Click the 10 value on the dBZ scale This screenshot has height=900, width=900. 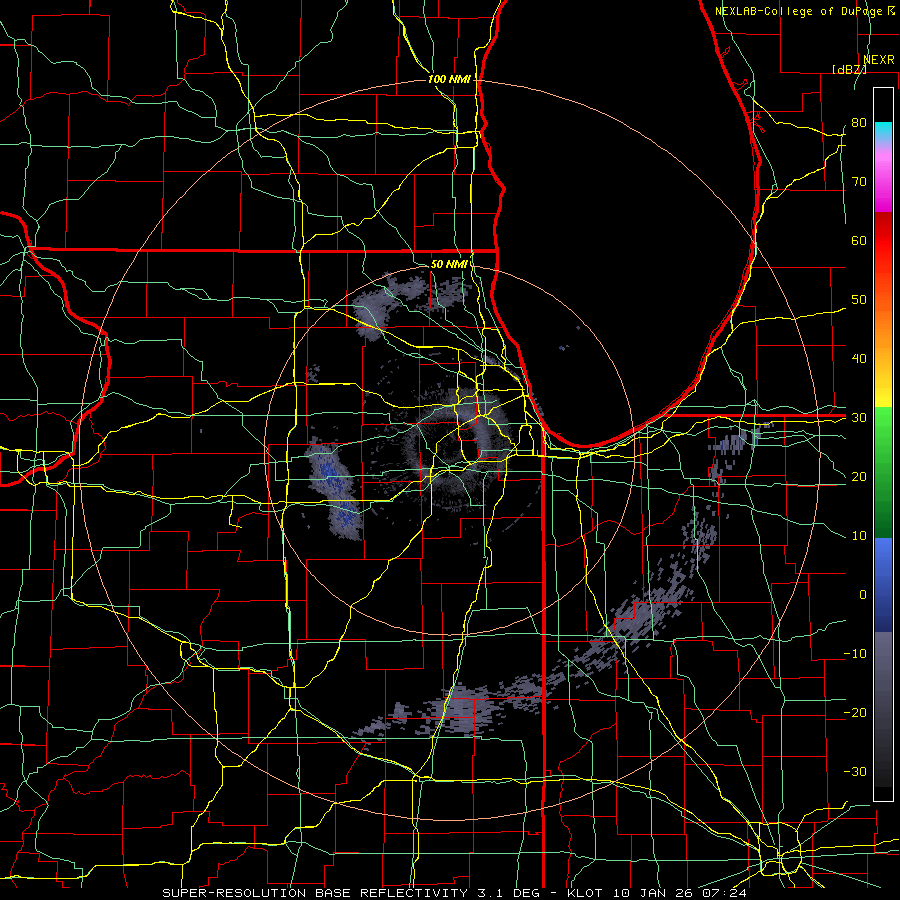tap(859, 536)
